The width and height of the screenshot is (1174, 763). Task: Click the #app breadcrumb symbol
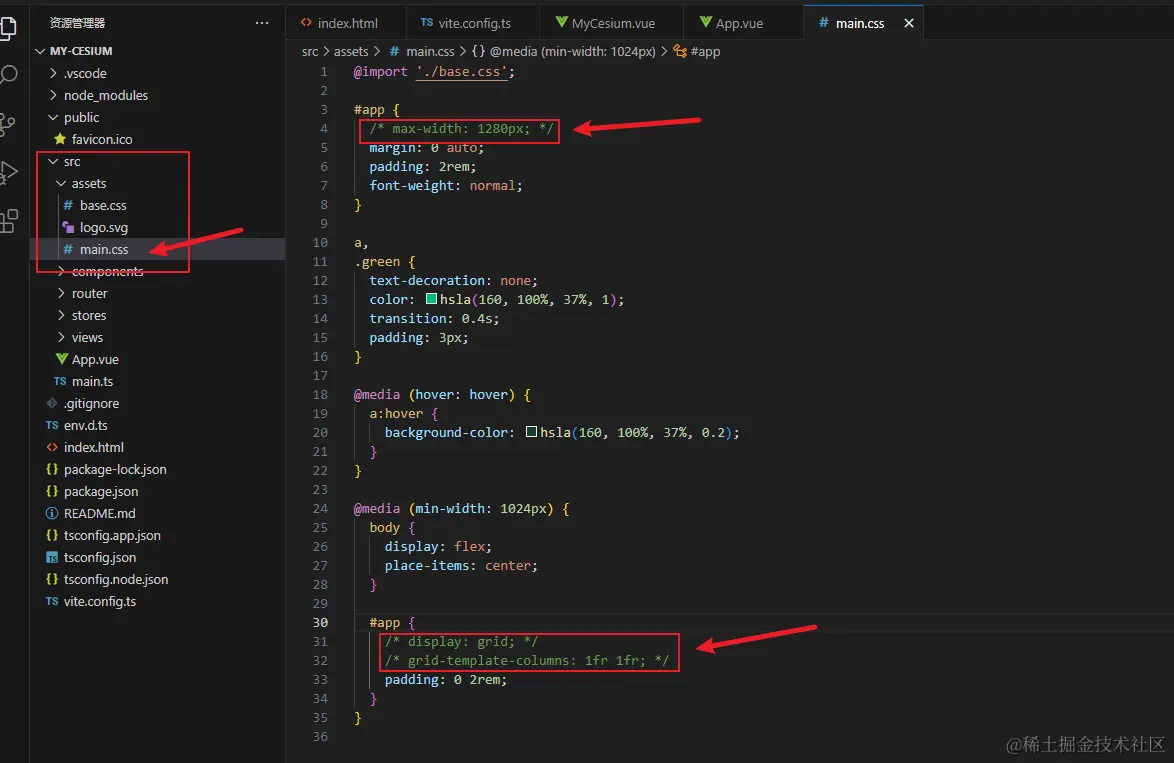pos(697,52)
